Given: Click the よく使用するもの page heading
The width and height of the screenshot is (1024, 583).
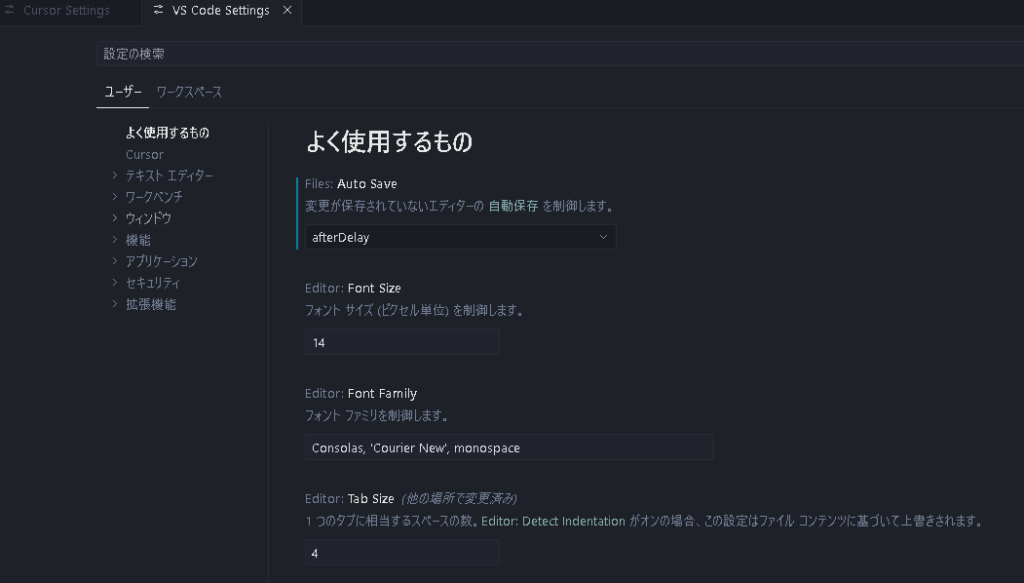Looking at the screenshot, I should [x=389, y=142].
